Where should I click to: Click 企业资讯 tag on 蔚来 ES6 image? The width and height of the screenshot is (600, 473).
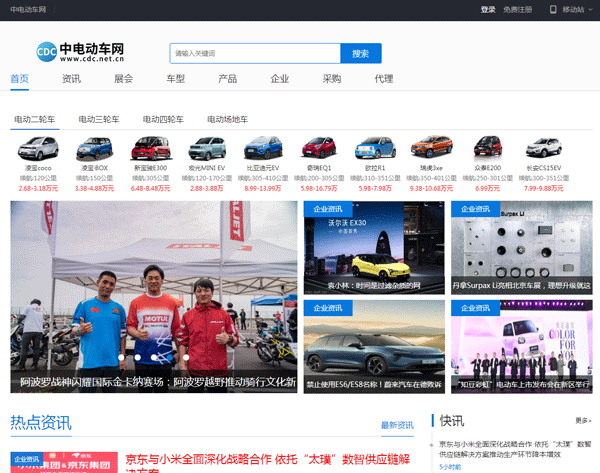[328, 308]
